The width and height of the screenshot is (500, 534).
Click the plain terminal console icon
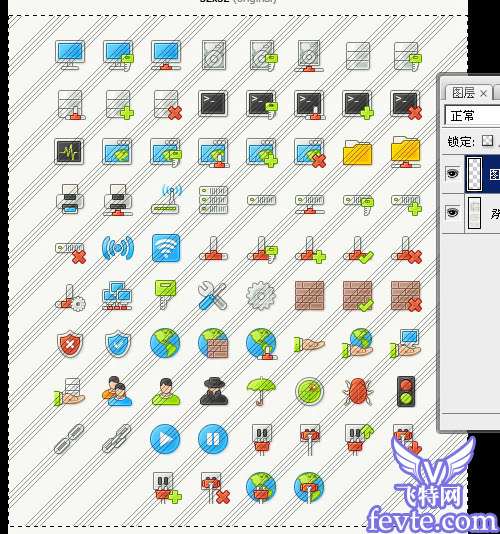(213, 104)
